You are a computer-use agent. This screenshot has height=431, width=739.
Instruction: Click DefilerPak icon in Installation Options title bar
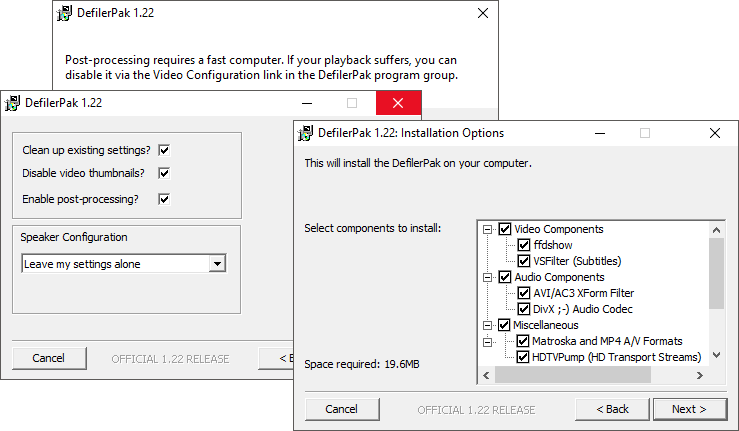[305, 133]
